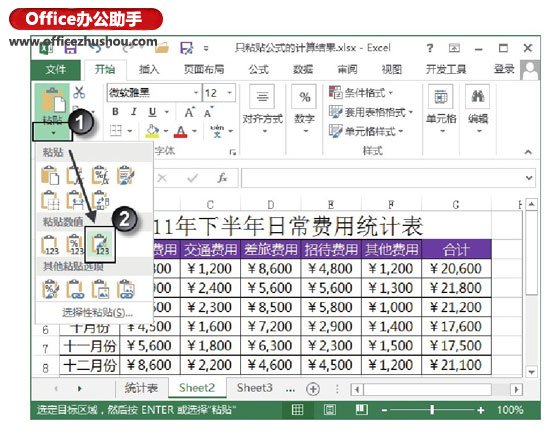The height and width of the screenshot is (434, 560).
Task: Select the No Borders paste option
Action: tap(50, 200)
